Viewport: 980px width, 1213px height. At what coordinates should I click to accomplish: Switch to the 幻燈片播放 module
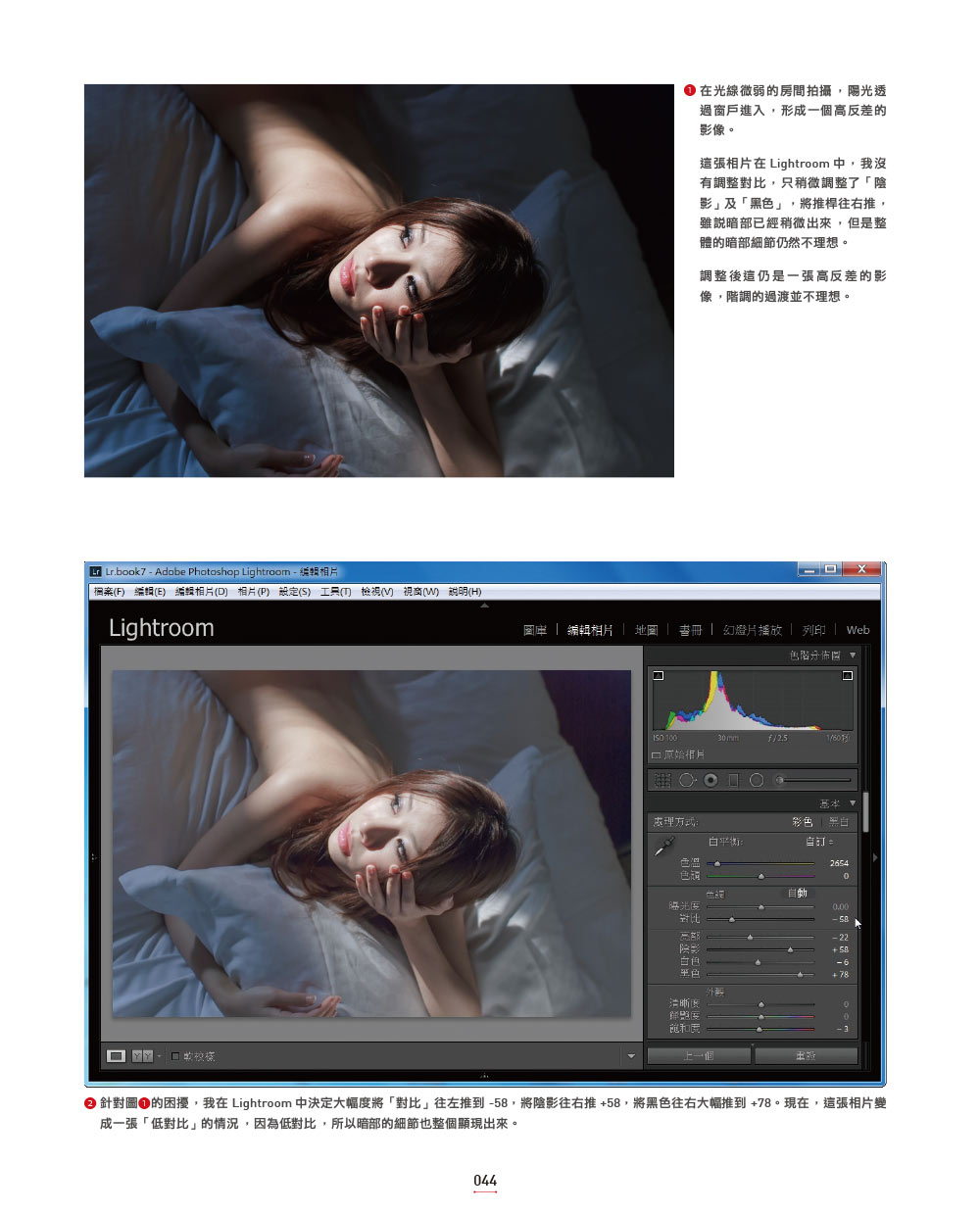coord(753,630)
